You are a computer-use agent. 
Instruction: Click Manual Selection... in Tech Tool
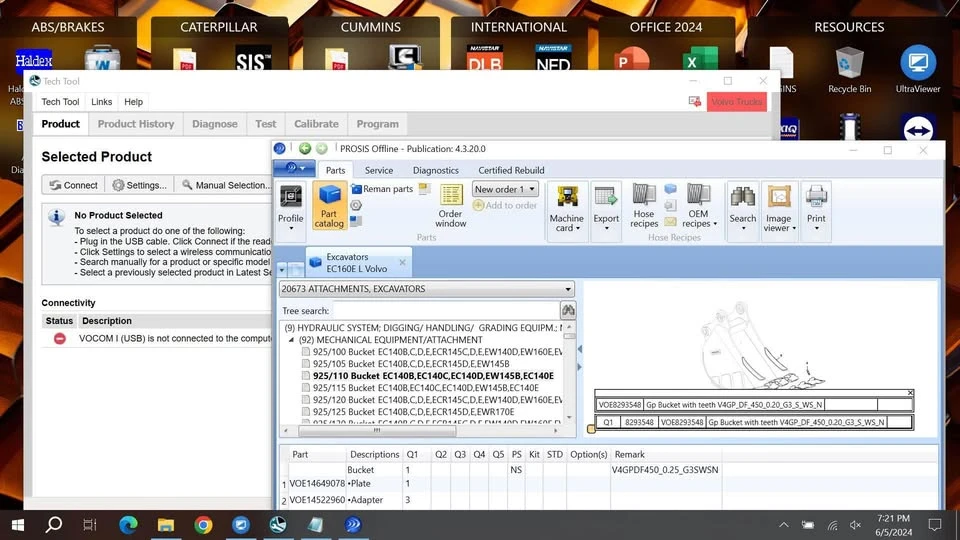pyautogui.click(x=227, y=185)
